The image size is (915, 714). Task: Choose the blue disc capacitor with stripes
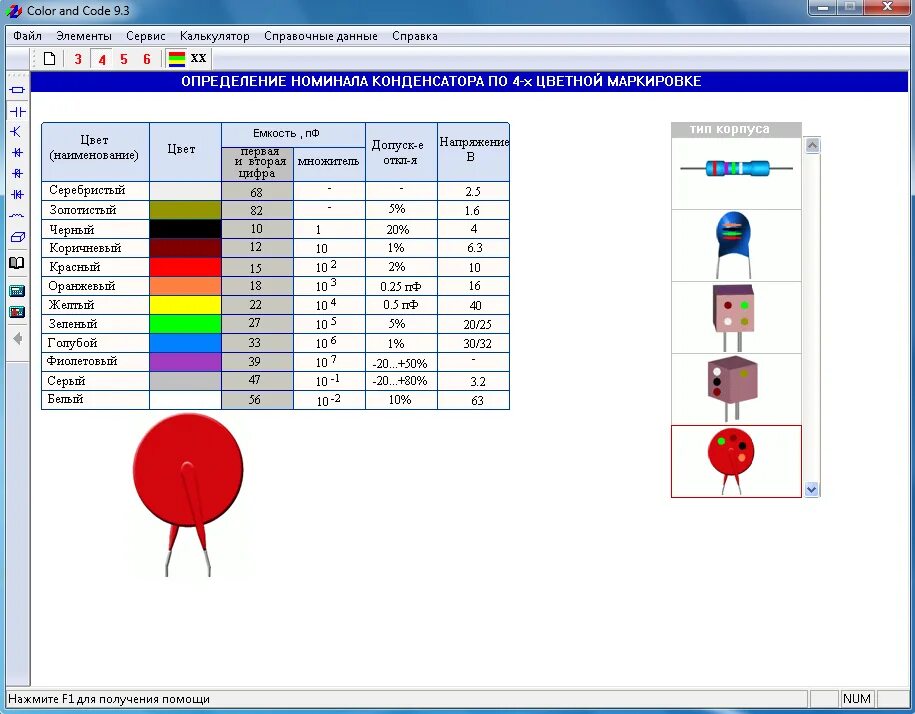coord(736,246)
